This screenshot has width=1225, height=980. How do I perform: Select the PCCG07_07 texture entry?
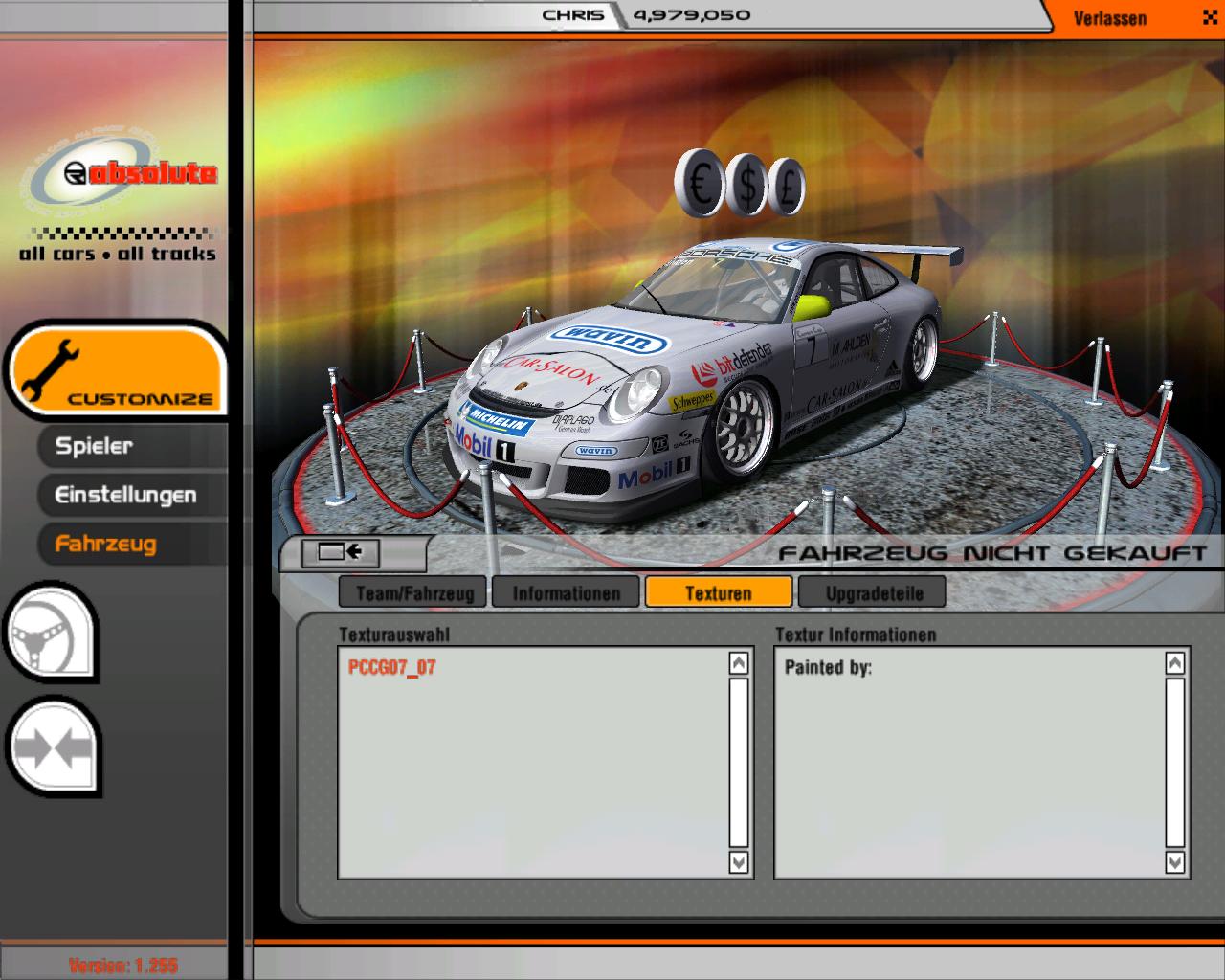(x=392, y=667)
